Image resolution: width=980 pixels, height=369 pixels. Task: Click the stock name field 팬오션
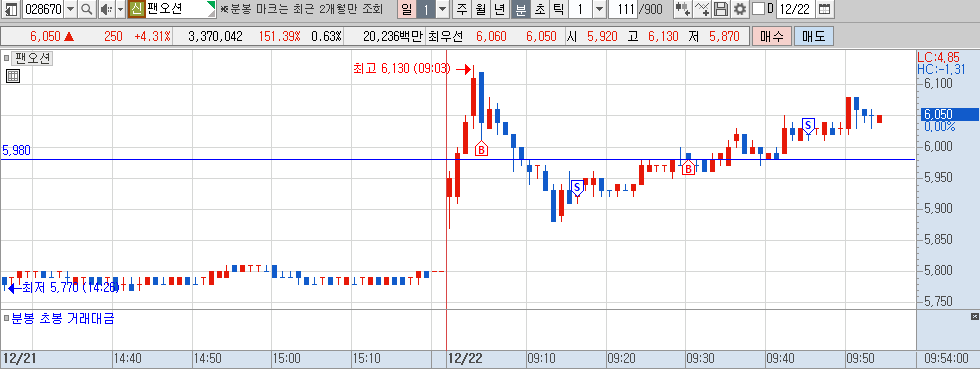(x=180, y=9)
